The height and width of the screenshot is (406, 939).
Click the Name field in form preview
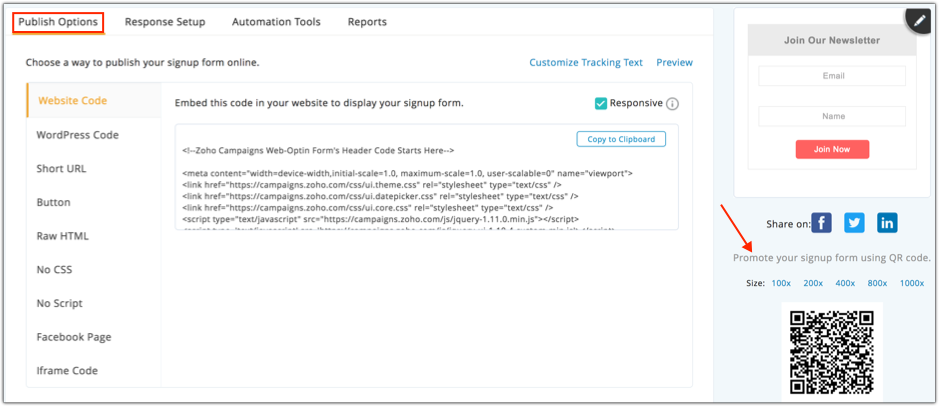click(x=832, y=116)
